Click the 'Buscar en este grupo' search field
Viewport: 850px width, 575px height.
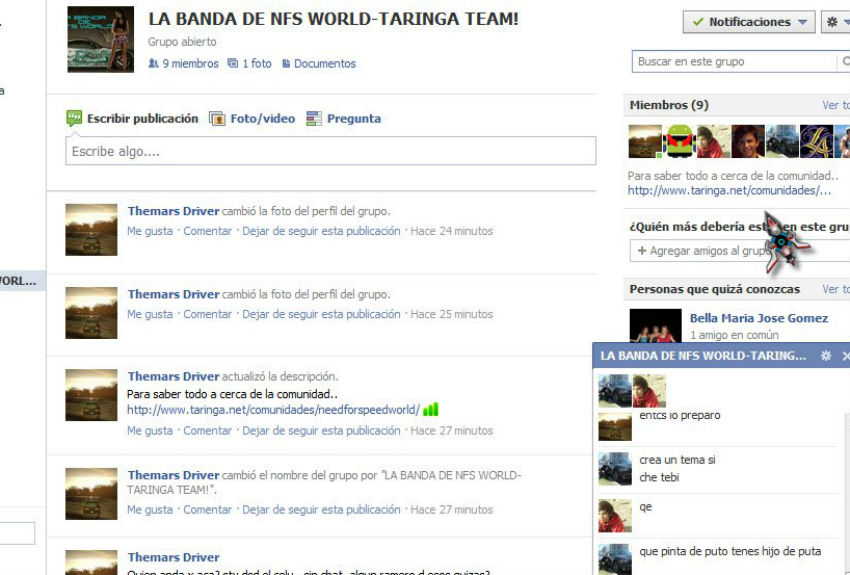point(735,61)
